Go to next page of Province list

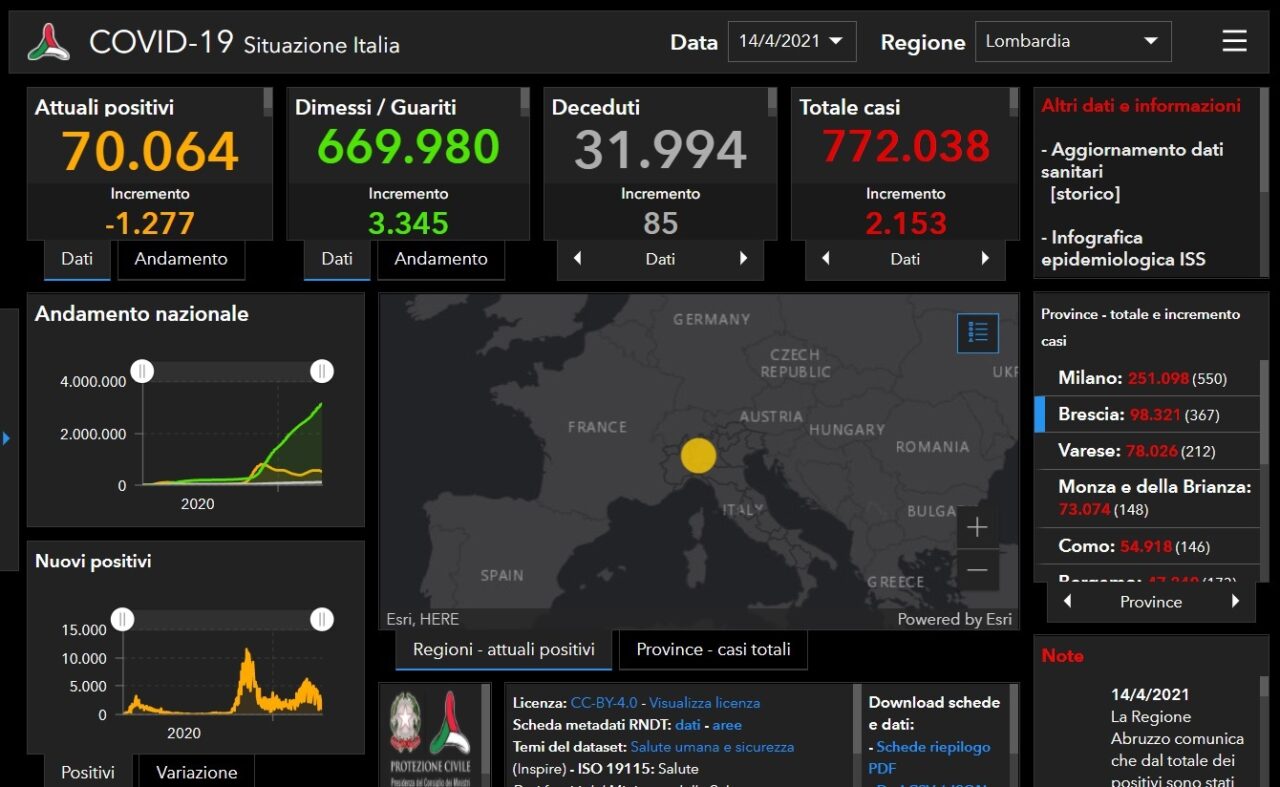click(1235, 602)
